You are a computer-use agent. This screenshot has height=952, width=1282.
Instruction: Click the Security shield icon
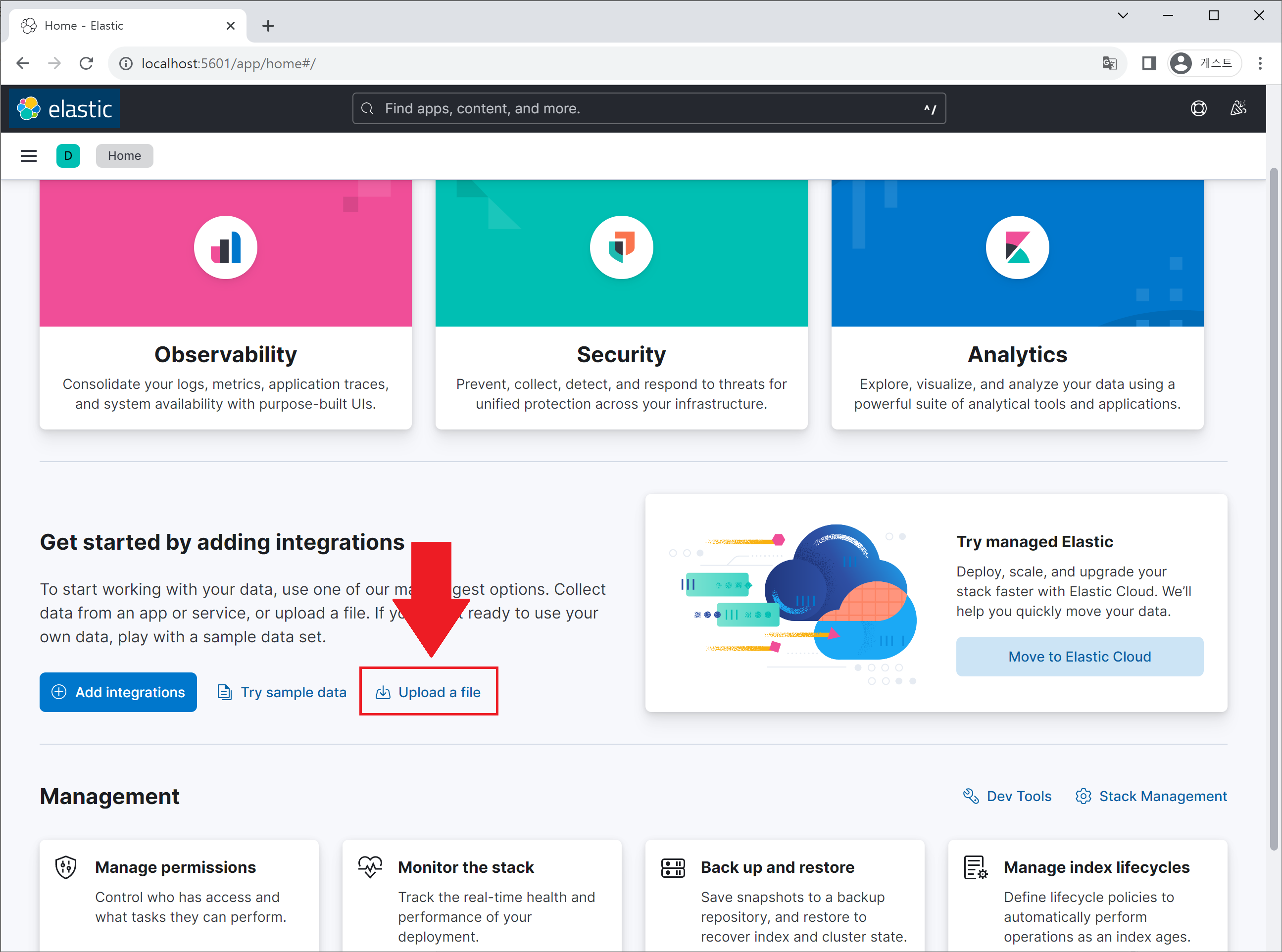click(621, 248)
